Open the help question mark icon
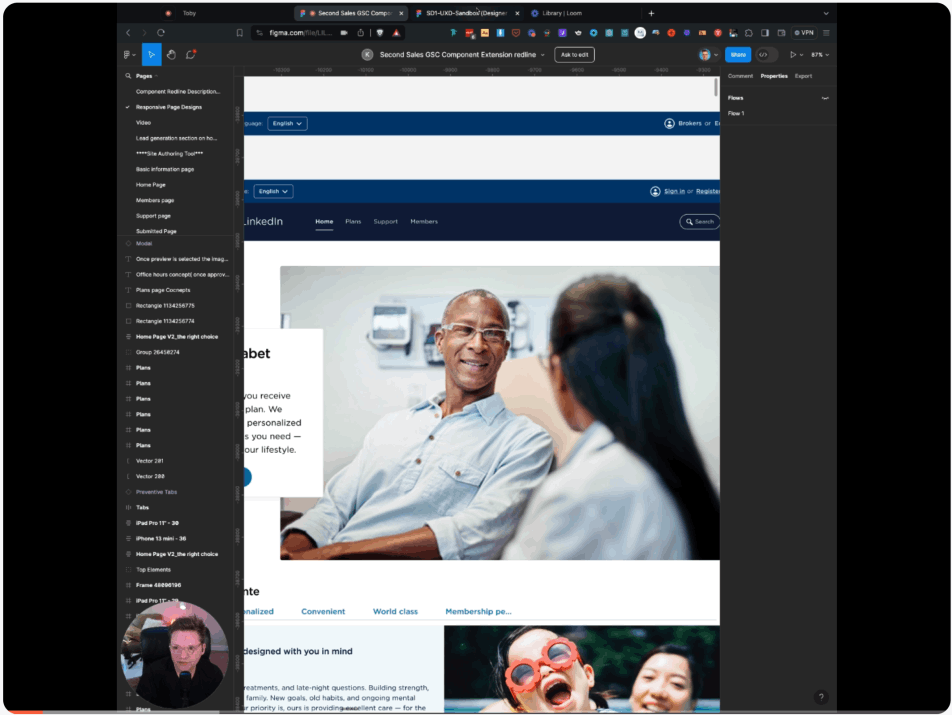This screenshot has height=715, width=952. point(821,697)
